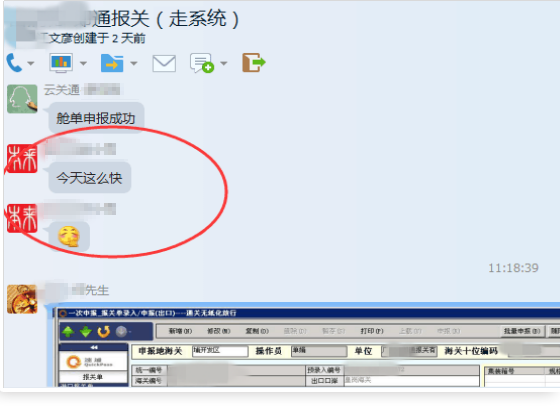Viewport: 560px width, 420px height.
Task: Collapse the sidebar with the double-arrow button
Action: point(93,348)
